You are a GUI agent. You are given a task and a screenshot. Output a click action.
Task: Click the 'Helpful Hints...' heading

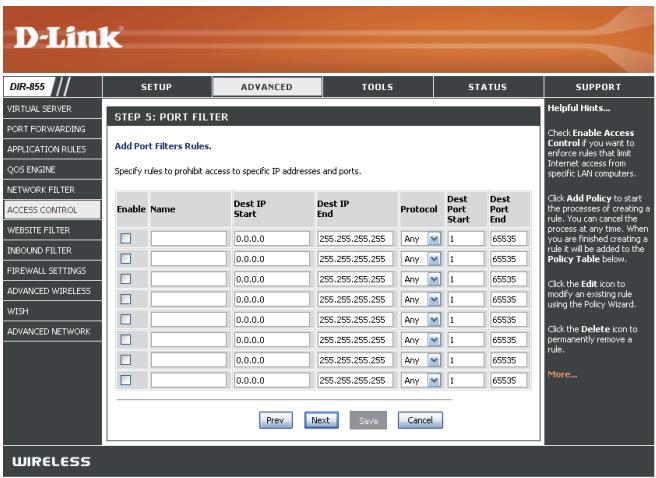tap(579, 108)
